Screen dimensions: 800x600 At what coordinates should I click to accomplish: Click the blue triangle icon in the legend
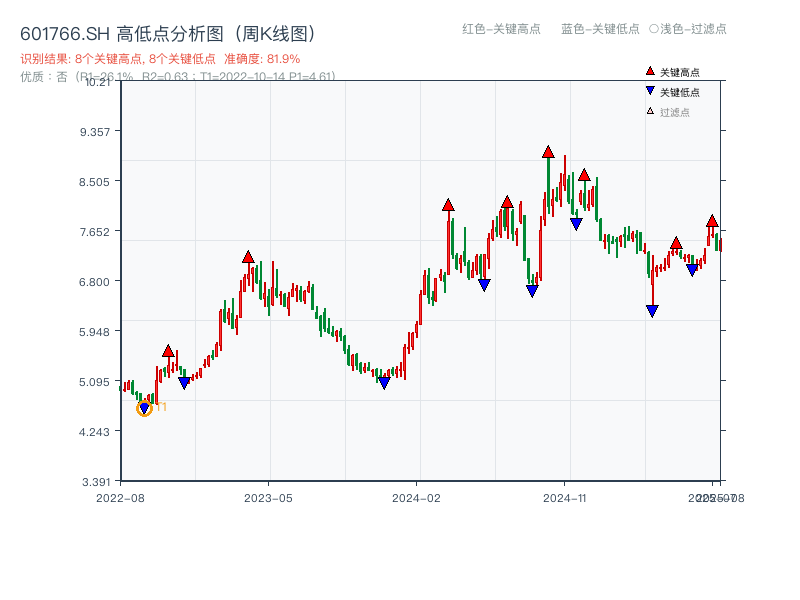650,91
